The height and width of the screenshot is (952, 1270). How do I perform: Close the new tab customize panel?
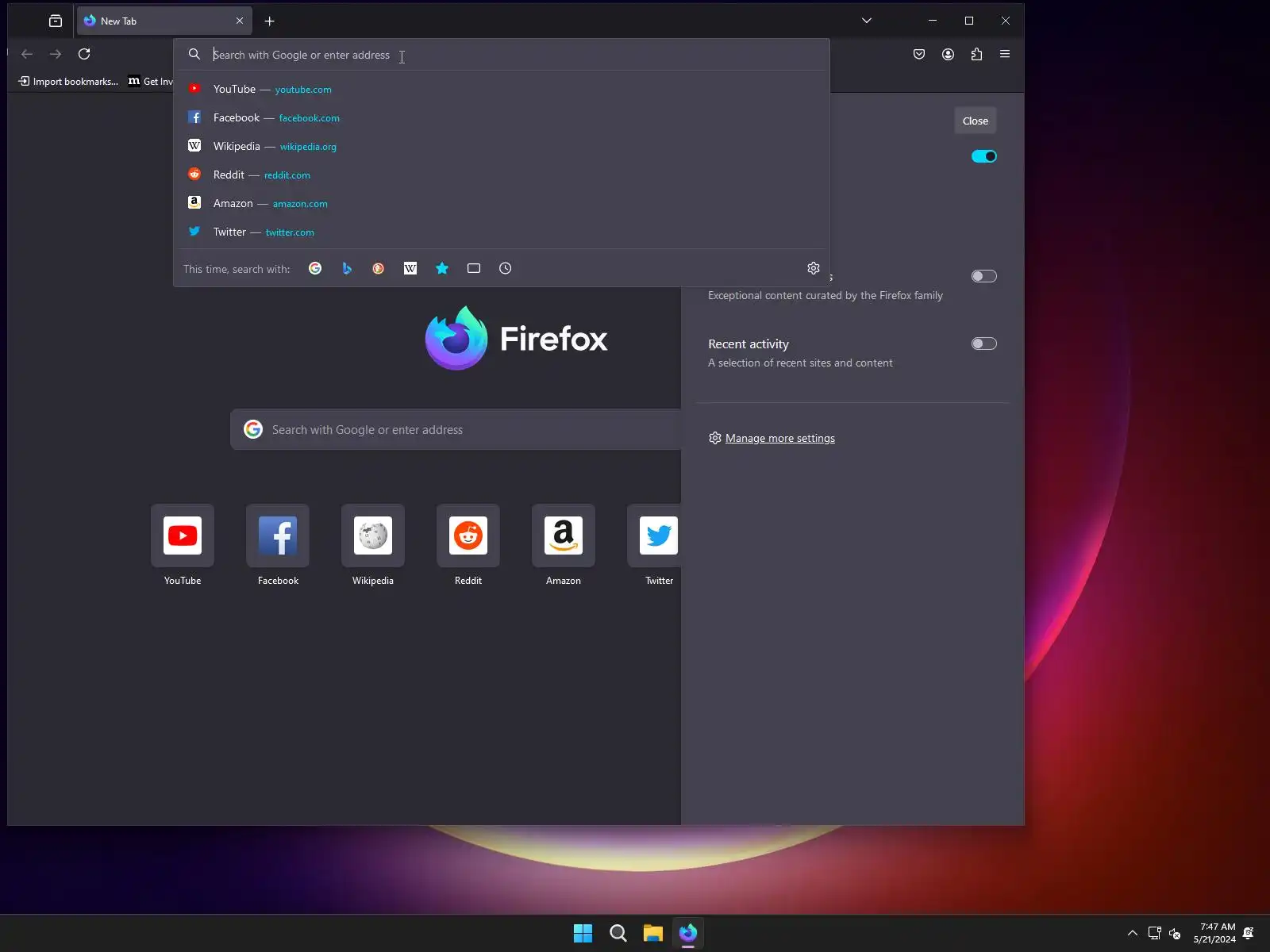click(976, 121)
